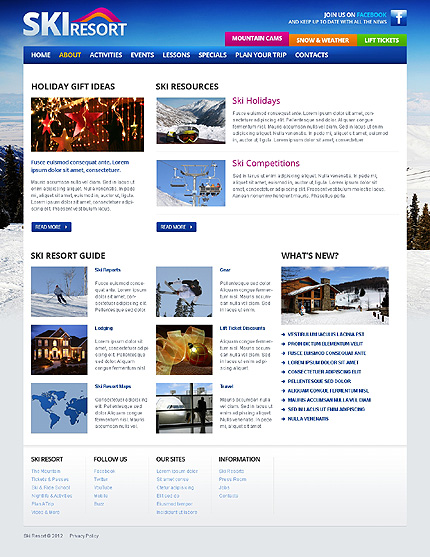430x557 pixels.
Task: Click the ski goggles thumbnail
Action: pyautogui.click(x=191, y=121)
